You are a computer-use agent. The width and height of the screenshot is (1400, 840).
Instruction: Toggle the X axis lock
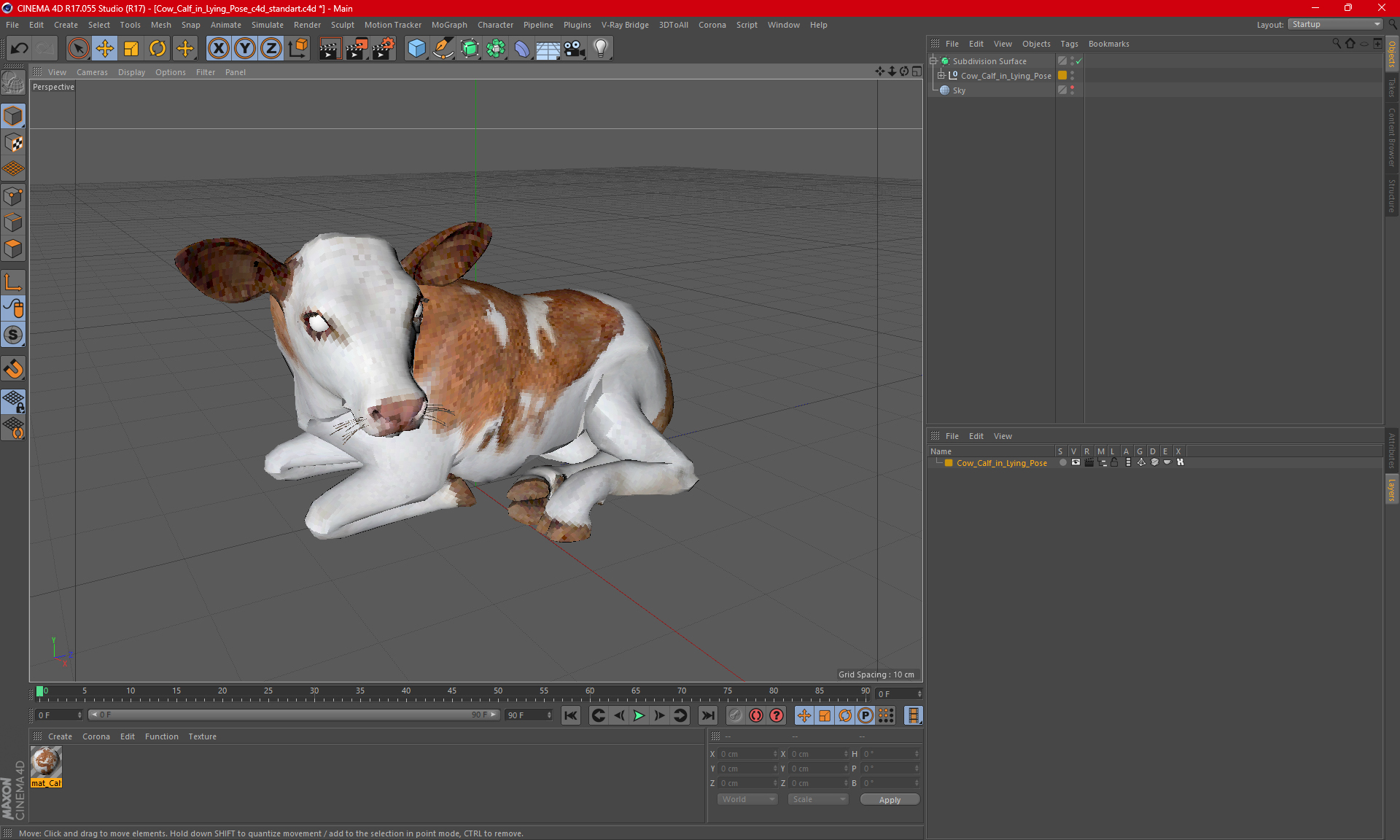[218, 49]
